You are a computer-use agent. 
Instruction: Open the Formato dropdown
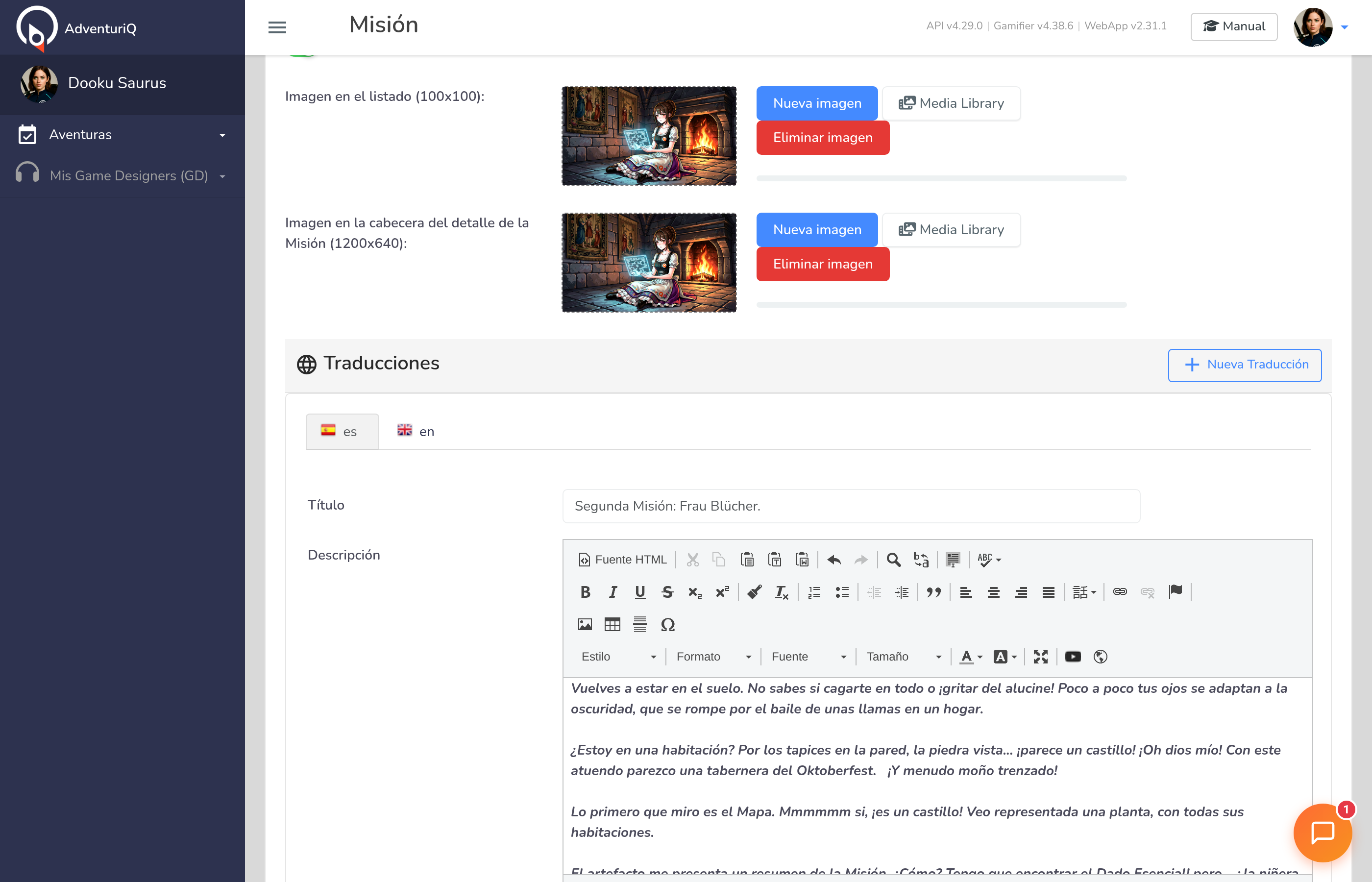coord(713,657)
